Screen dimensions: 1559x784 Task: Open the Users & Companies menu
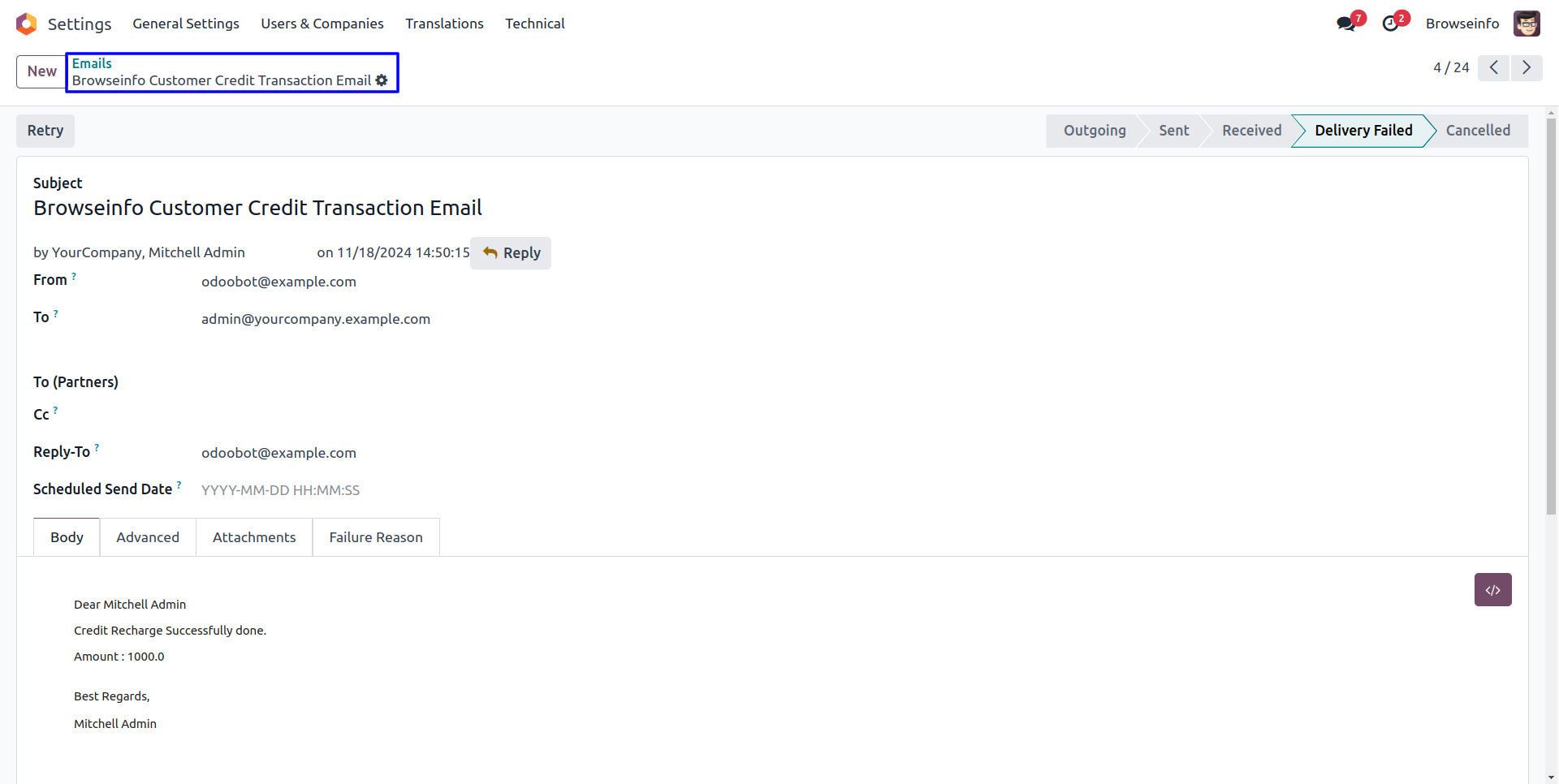pos(322,24)
